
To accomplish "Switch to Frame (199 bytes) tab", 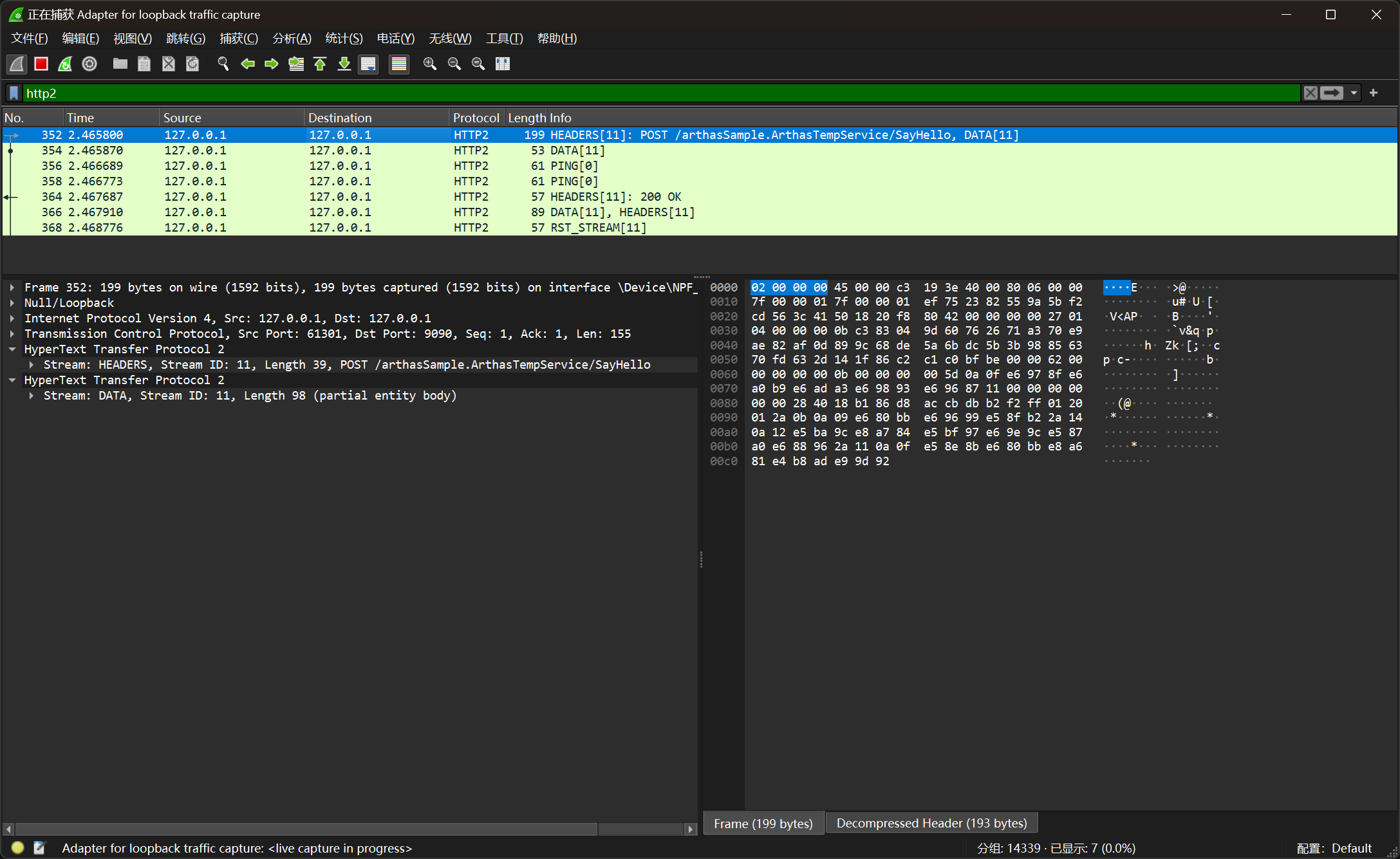I will [x=763, y=824].
